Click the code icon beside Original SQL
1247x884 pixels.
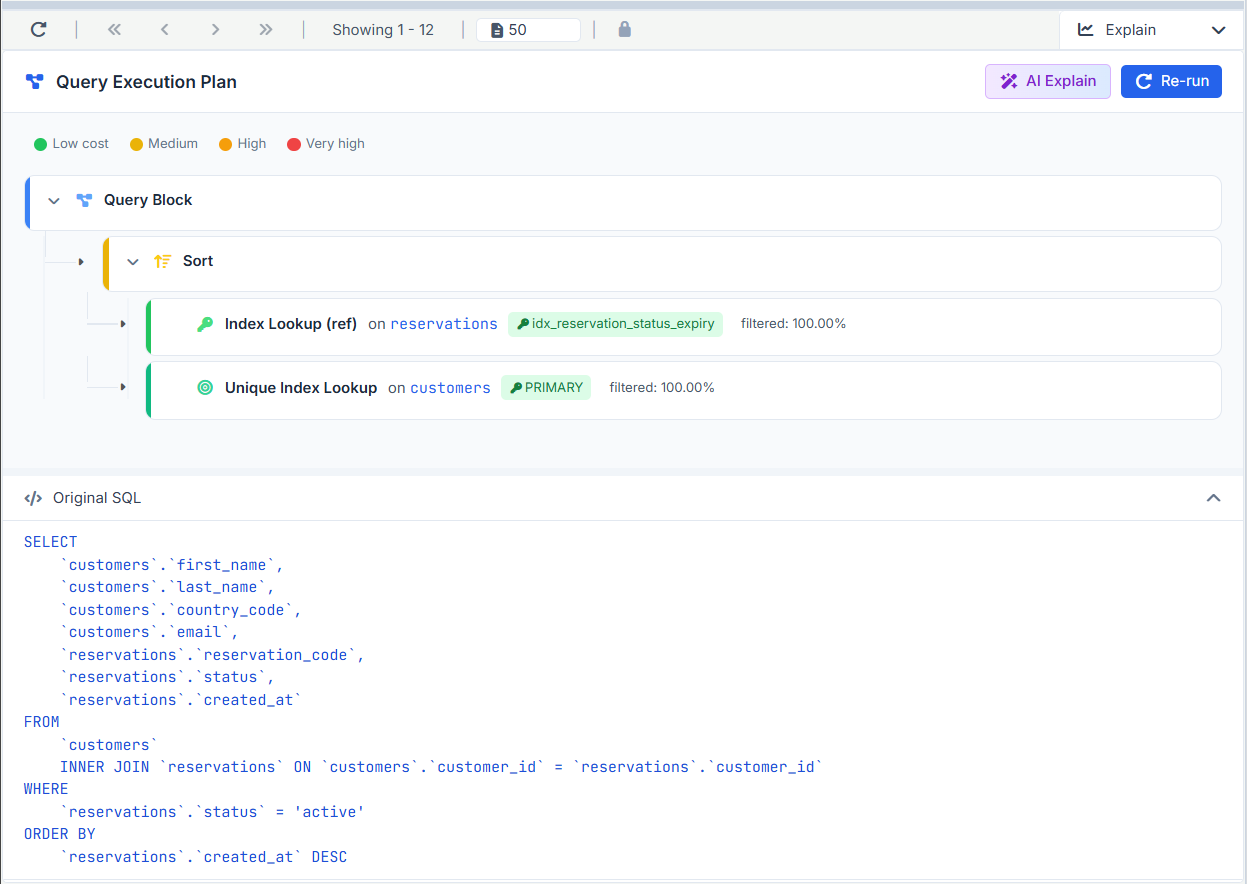(x=33, y=498)
